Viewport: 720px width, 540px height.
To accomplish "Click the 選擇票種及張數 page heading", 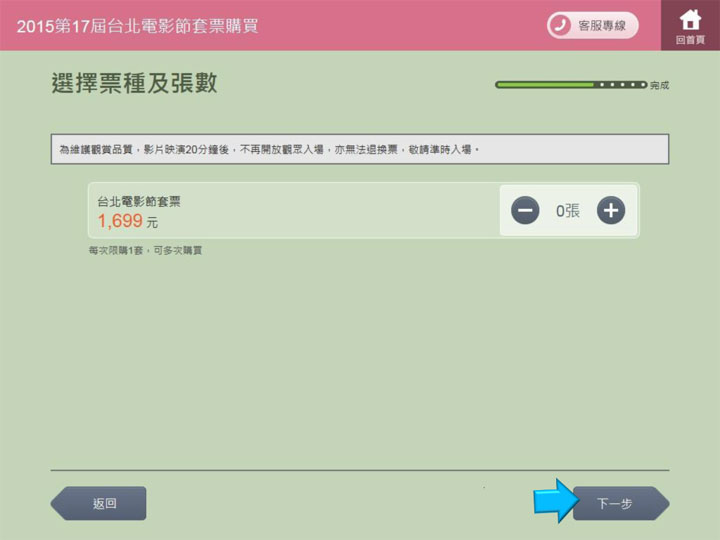I will (134, 84).
